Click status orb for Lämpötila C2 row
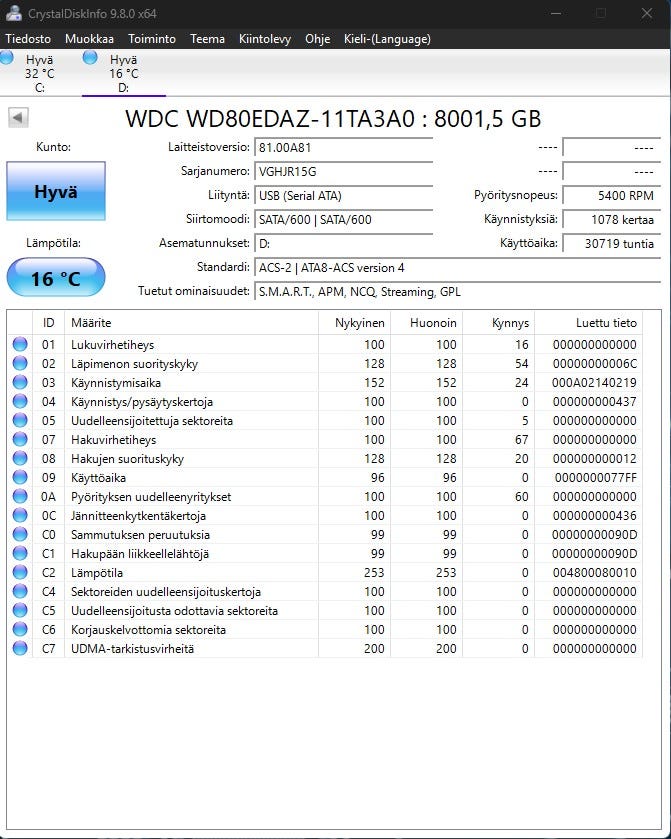This screenshot has height=839, width=671. tap(20, 572)
